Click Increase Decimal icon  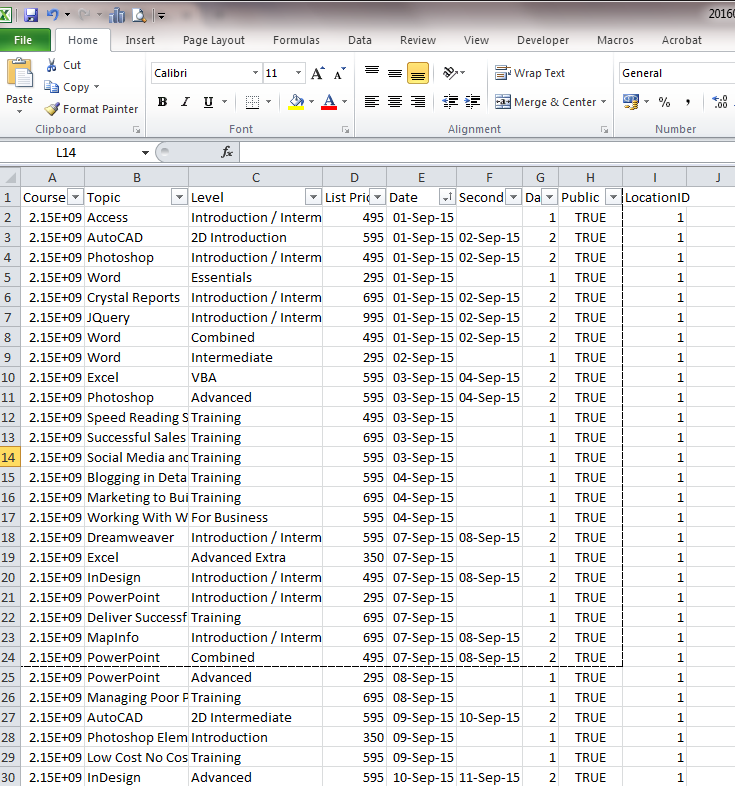click(x=720, y=102)
